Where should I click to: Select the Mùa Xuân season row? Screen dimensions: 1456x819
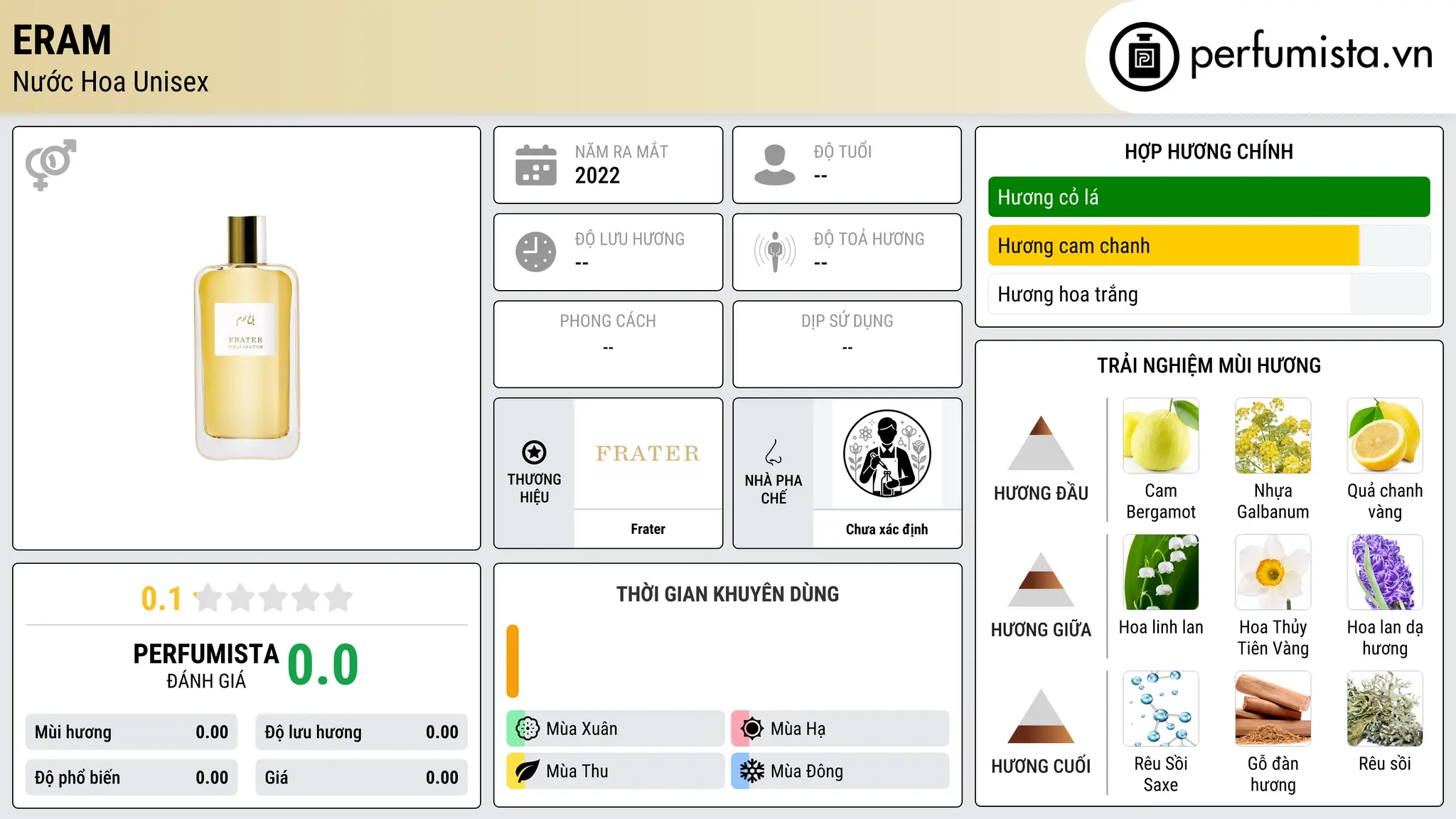click(615, 729)
